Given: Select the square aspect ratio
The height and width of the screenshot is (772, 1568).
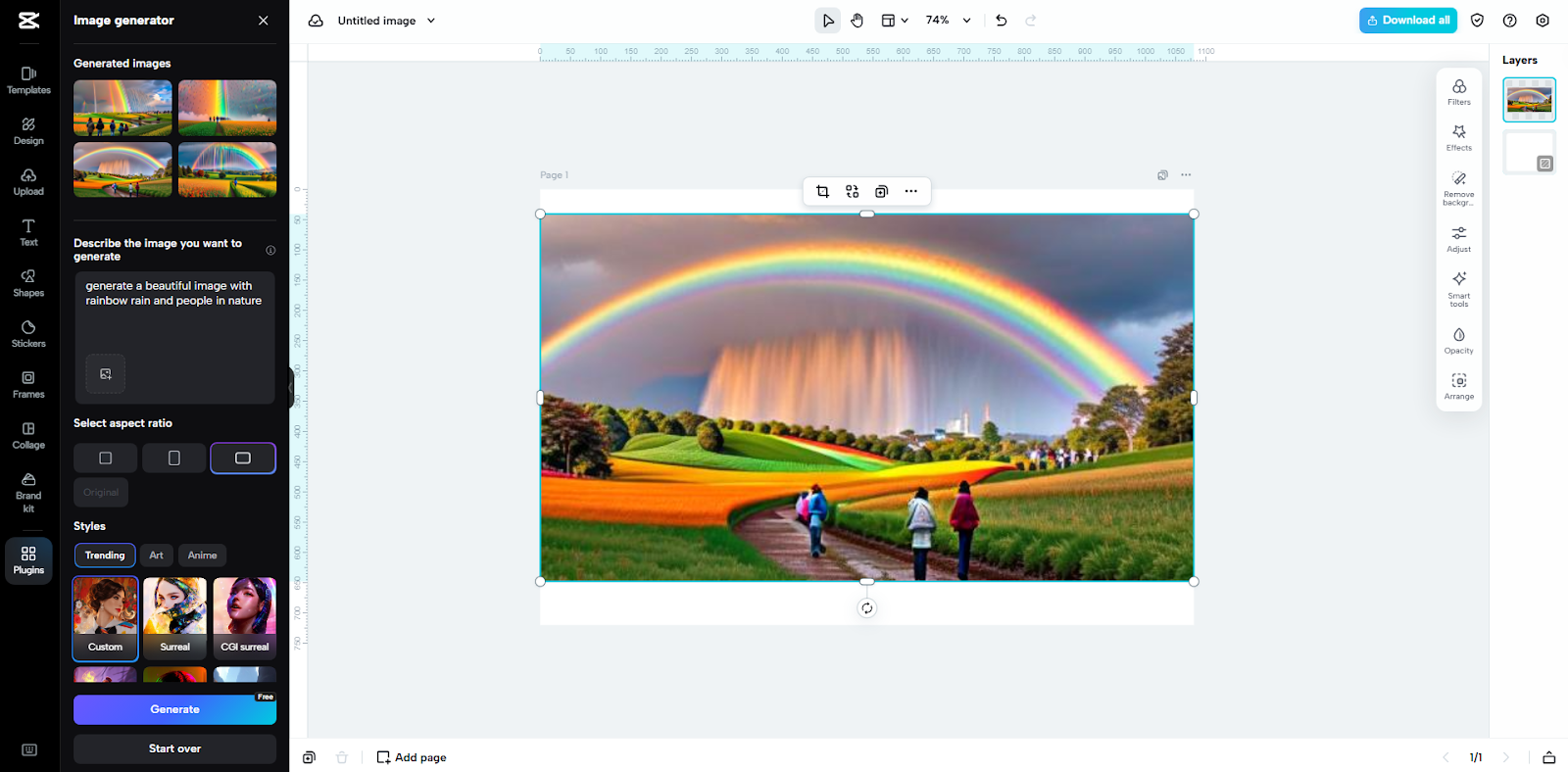Looking at the screenshot, I should point(106,458).
